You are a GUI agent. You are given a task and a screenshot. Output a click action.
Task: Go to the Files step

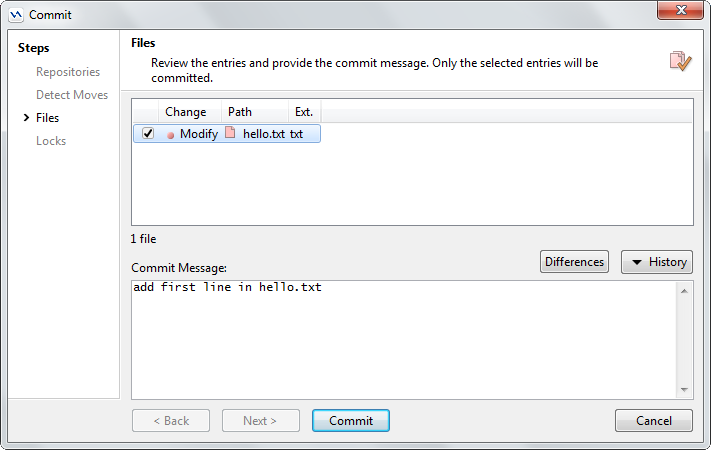(x=47, y=118)
